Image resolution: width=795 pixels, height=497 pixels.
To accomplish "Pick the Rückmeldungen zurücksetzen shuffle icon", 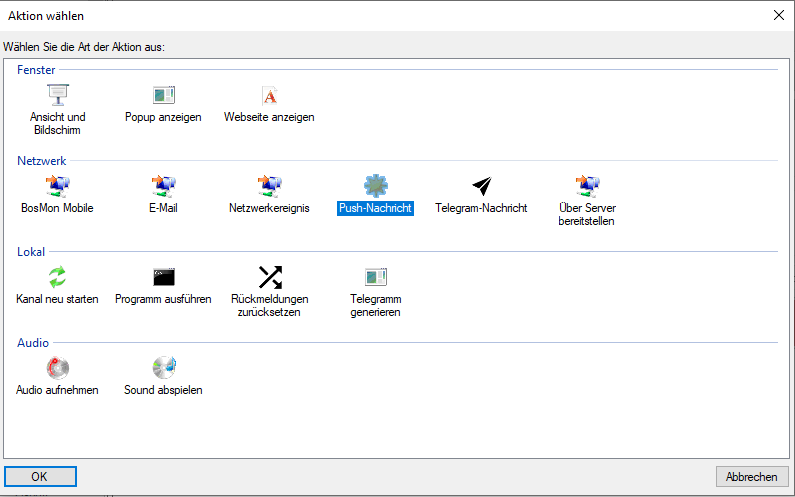I will pos(269,276).
